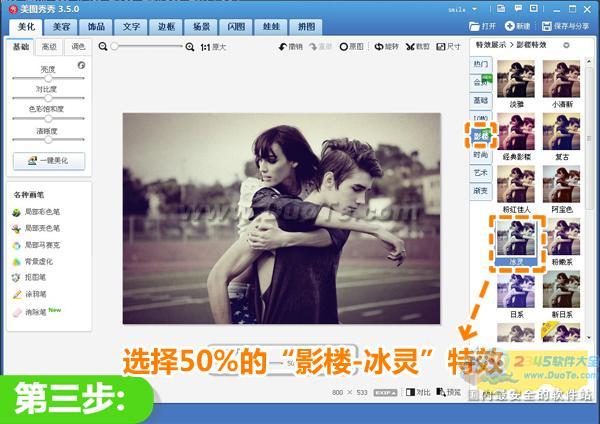
Task: Click the zoom in magnifier icon
Action: 190,47
